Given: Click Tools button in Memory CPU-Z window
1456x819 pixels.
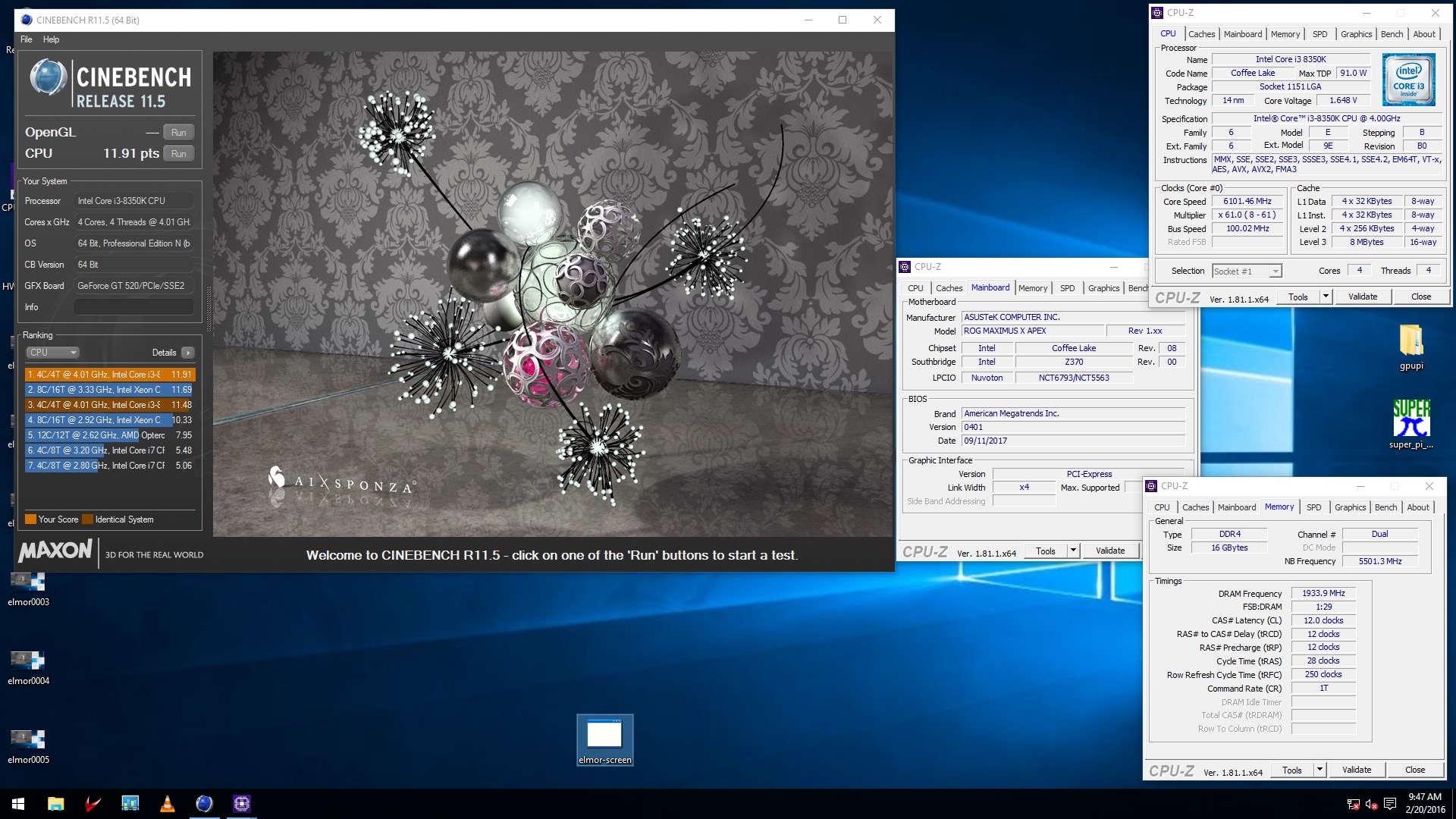Looking at the screenshot, I should (x=1292, y=770).
